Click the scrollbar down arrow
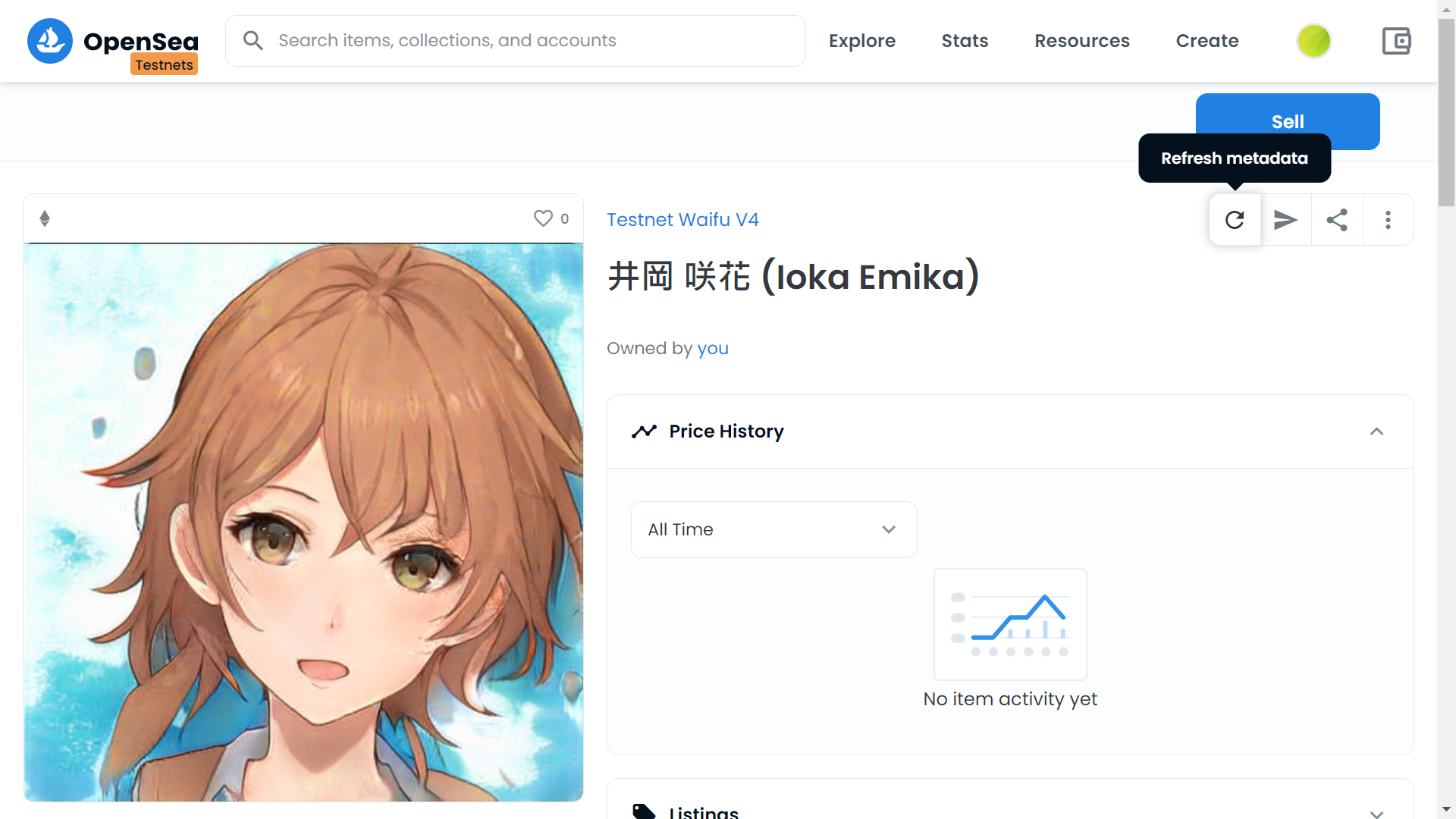This screenshot has height=819, width=1456. pos(1447,810)
